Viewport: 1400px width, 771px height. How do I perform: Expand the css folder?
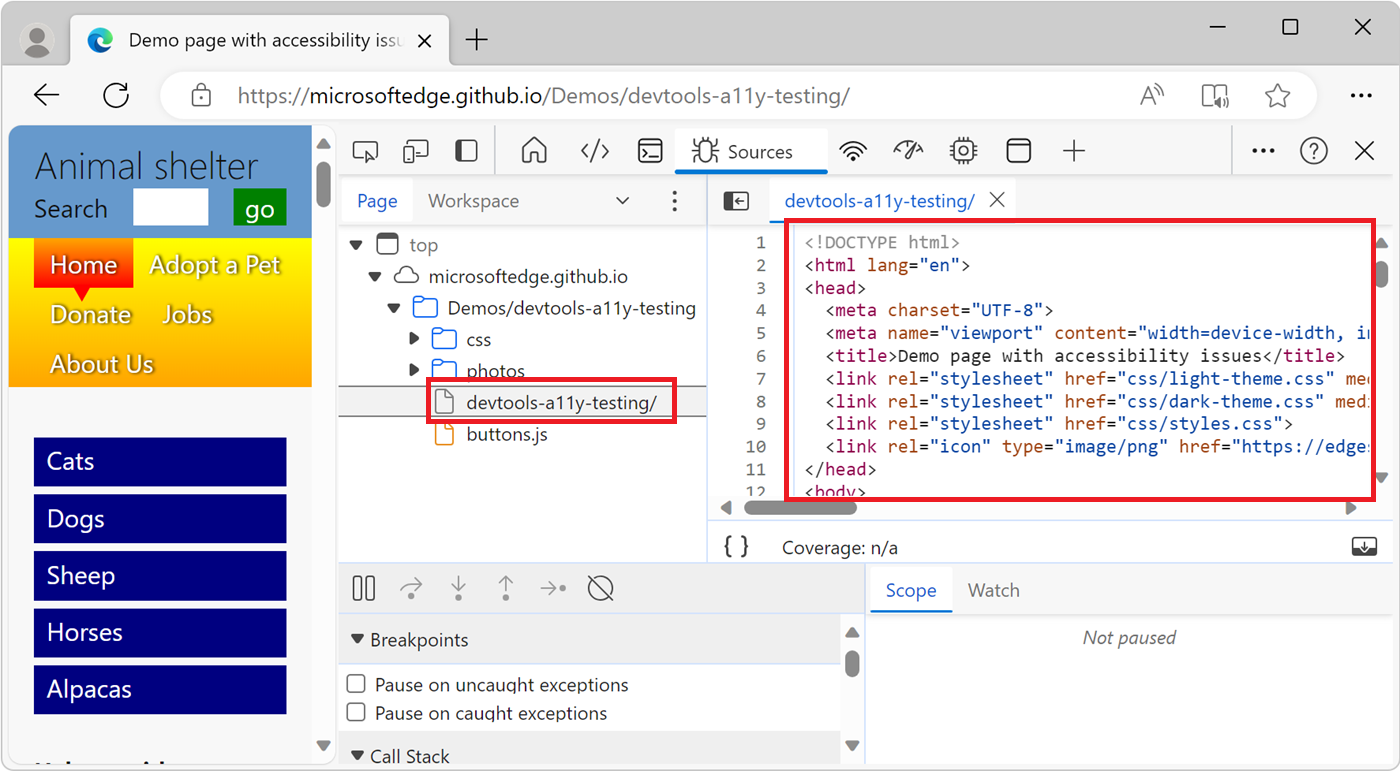[x=415, y=339]
